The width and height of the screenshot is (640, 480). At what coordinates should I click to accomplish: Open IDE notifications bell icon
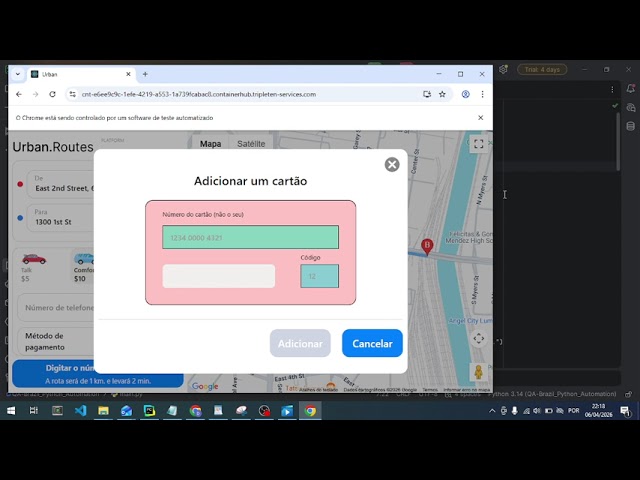pos(631,89)
